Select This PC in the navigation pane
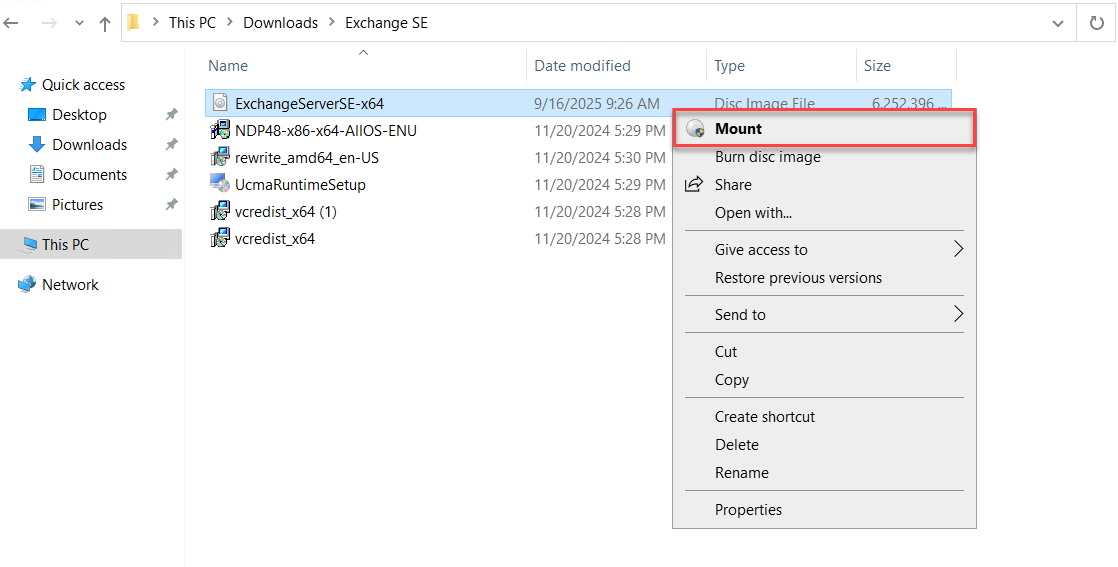 click(x=91, y=244)
